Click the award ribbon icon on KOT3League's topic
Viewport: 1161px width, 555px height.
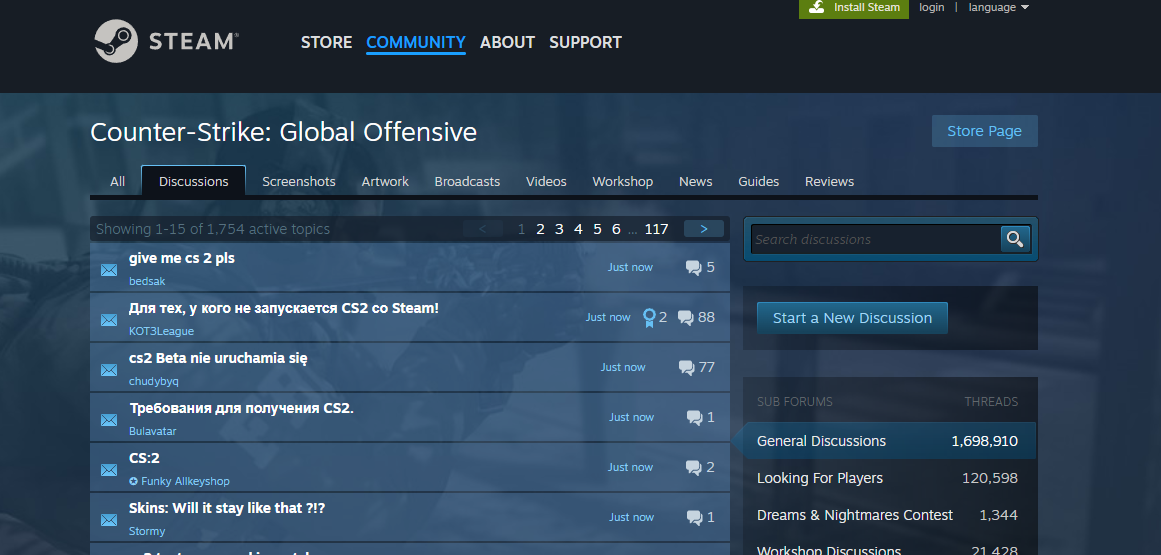coord(649,317)
